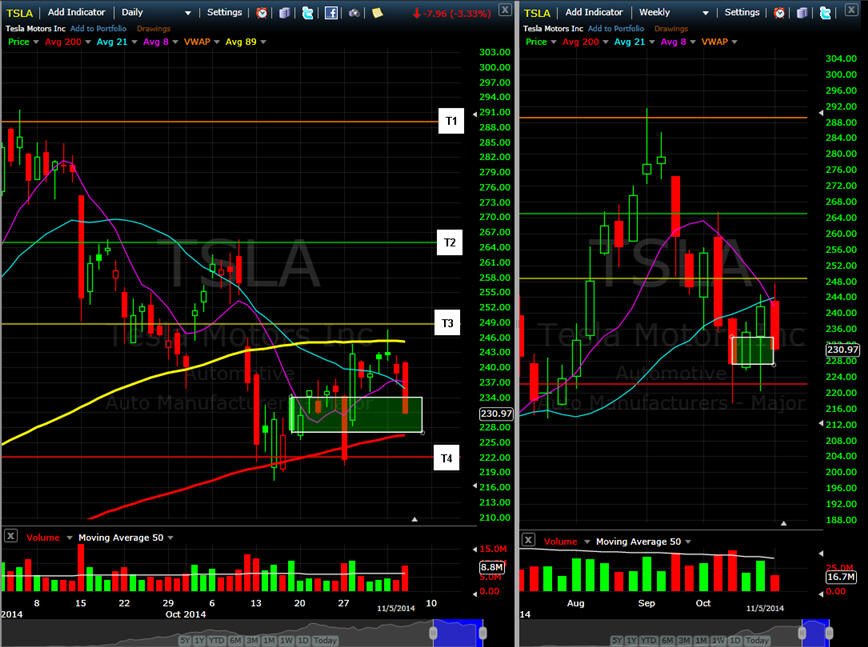This screenshot has height=647, width=868.
Task: Remove the Volume pane in Weekly chart
Action: click(x=528, y=540)
